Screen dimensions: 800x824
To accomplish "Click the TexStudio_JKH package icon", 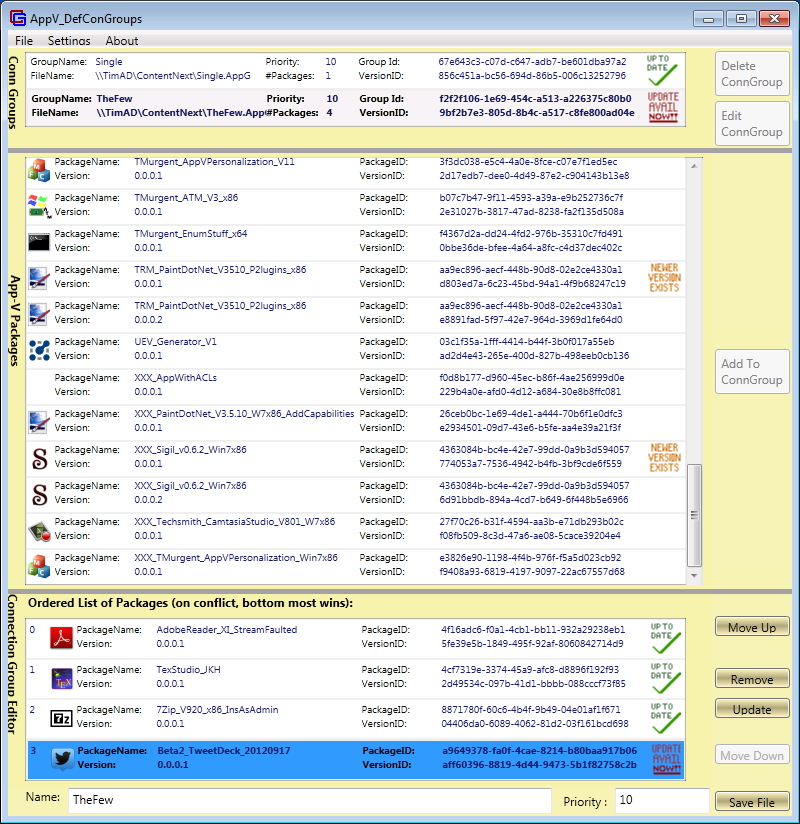I will tap(61, 678).
